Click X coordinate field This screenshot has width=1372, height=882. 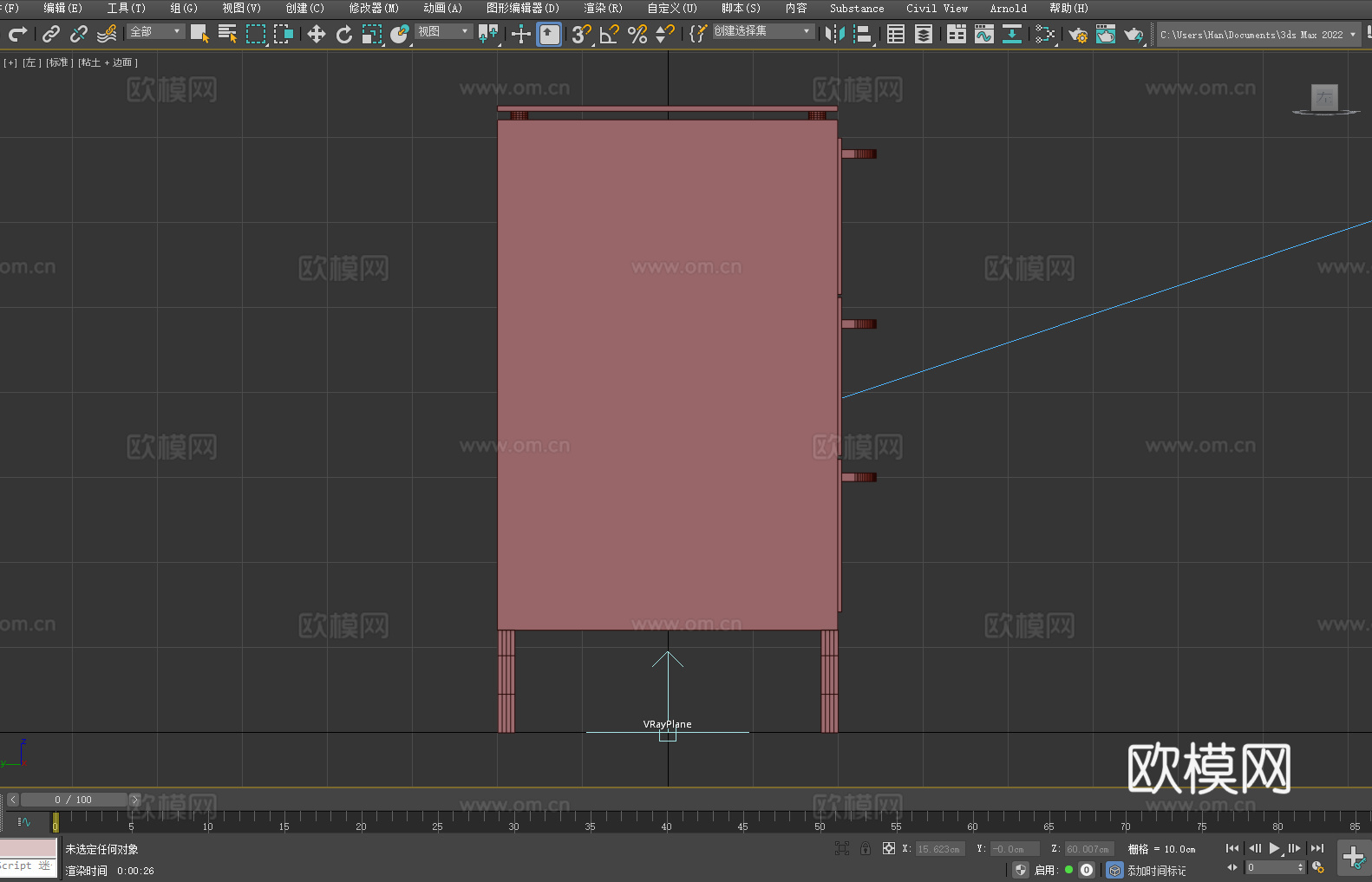click(x=940, y=849)
